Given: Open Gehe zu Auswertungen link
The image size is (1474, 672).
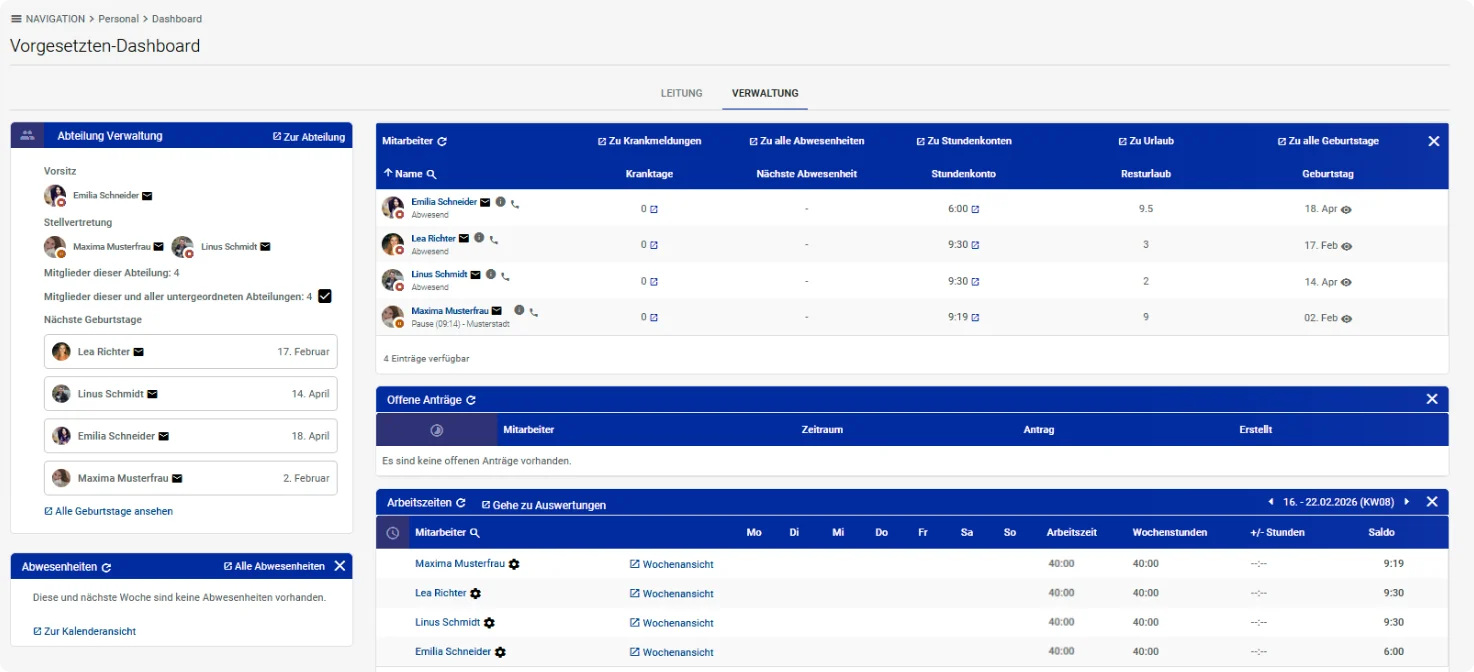Looking at the screenshot, I should (x=544, y=505).
